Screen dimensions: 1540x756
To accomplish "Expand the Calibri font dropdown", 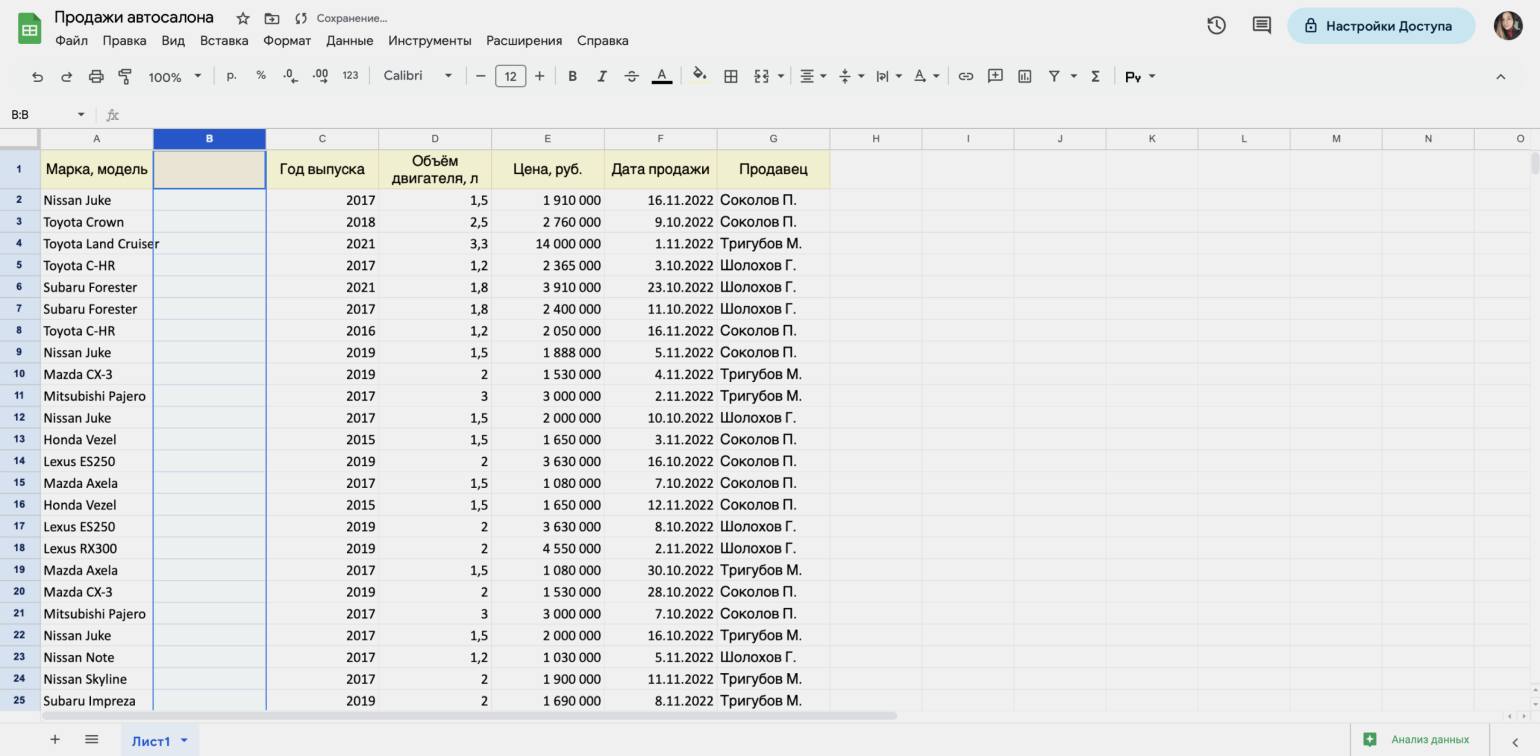I will click(417, 76).
